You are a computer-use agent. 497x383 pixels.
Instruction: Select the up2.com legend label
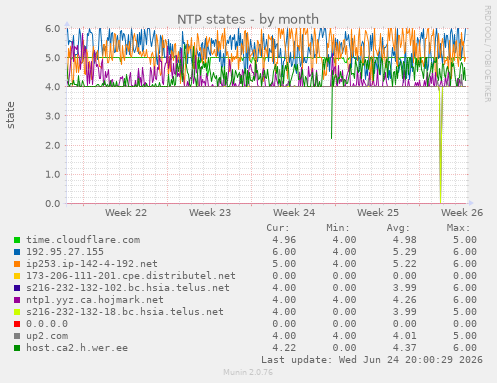coord(47,336)
